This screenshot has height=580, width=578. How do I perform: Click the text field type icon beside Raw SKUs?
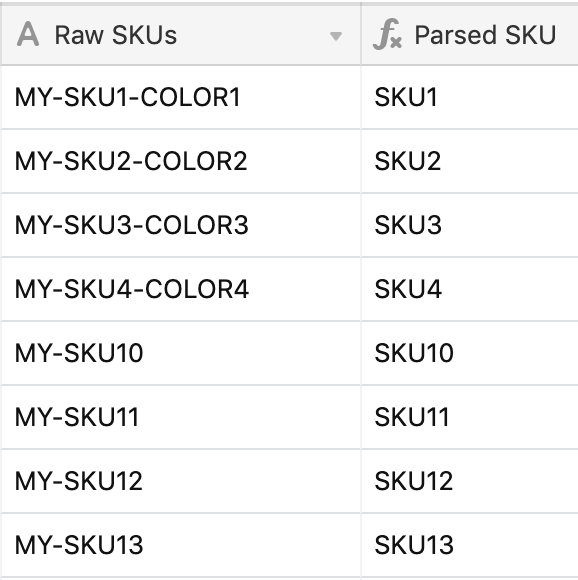(x=28, y=34)
